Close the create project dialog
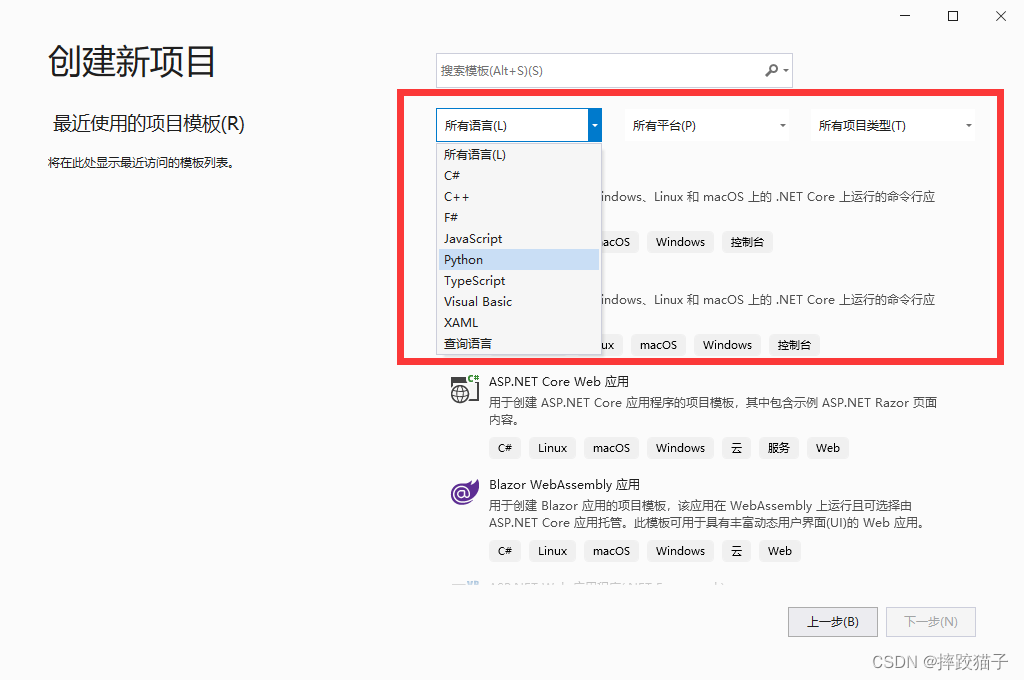1024x680 pixels. tap(1000, 16)
